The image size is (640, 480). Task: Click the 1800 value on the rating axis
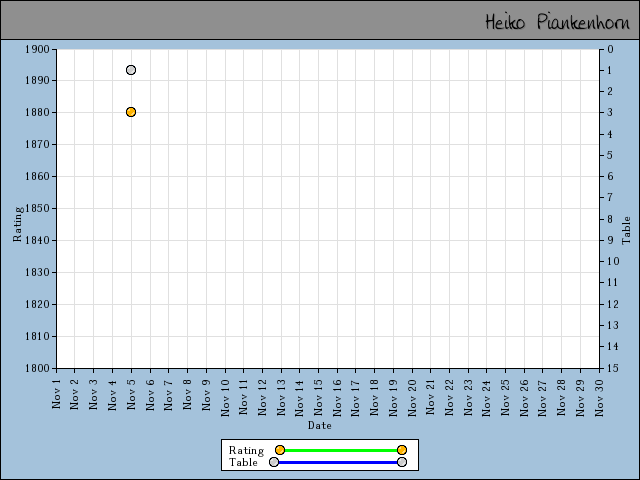38,368
